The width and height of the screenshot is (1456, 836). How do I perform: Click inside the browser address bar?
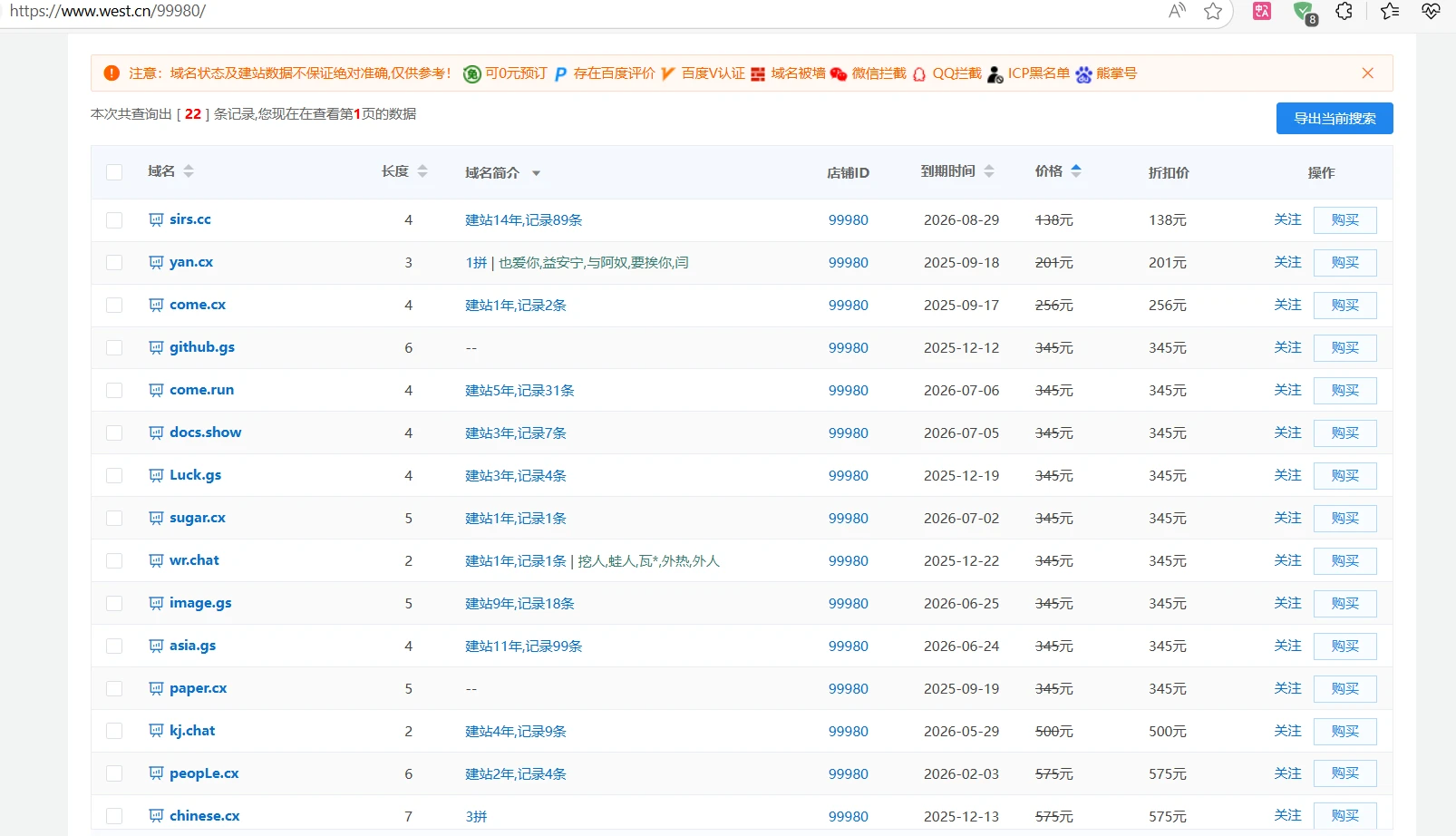pyautogui.click(x=363, y=12)
